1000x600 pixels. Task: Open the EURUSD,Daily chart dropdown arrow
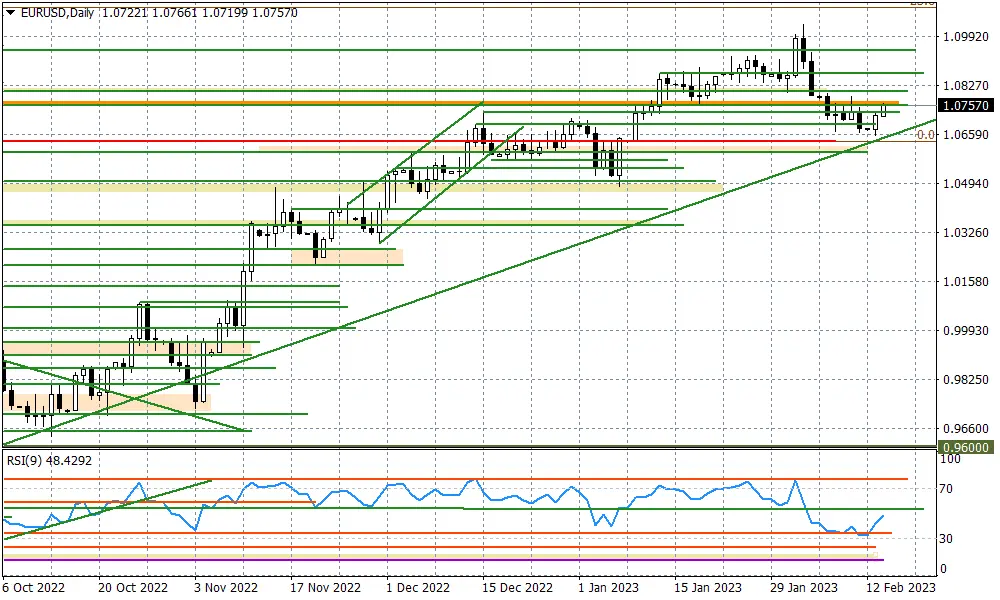click(x=10, y=13)
